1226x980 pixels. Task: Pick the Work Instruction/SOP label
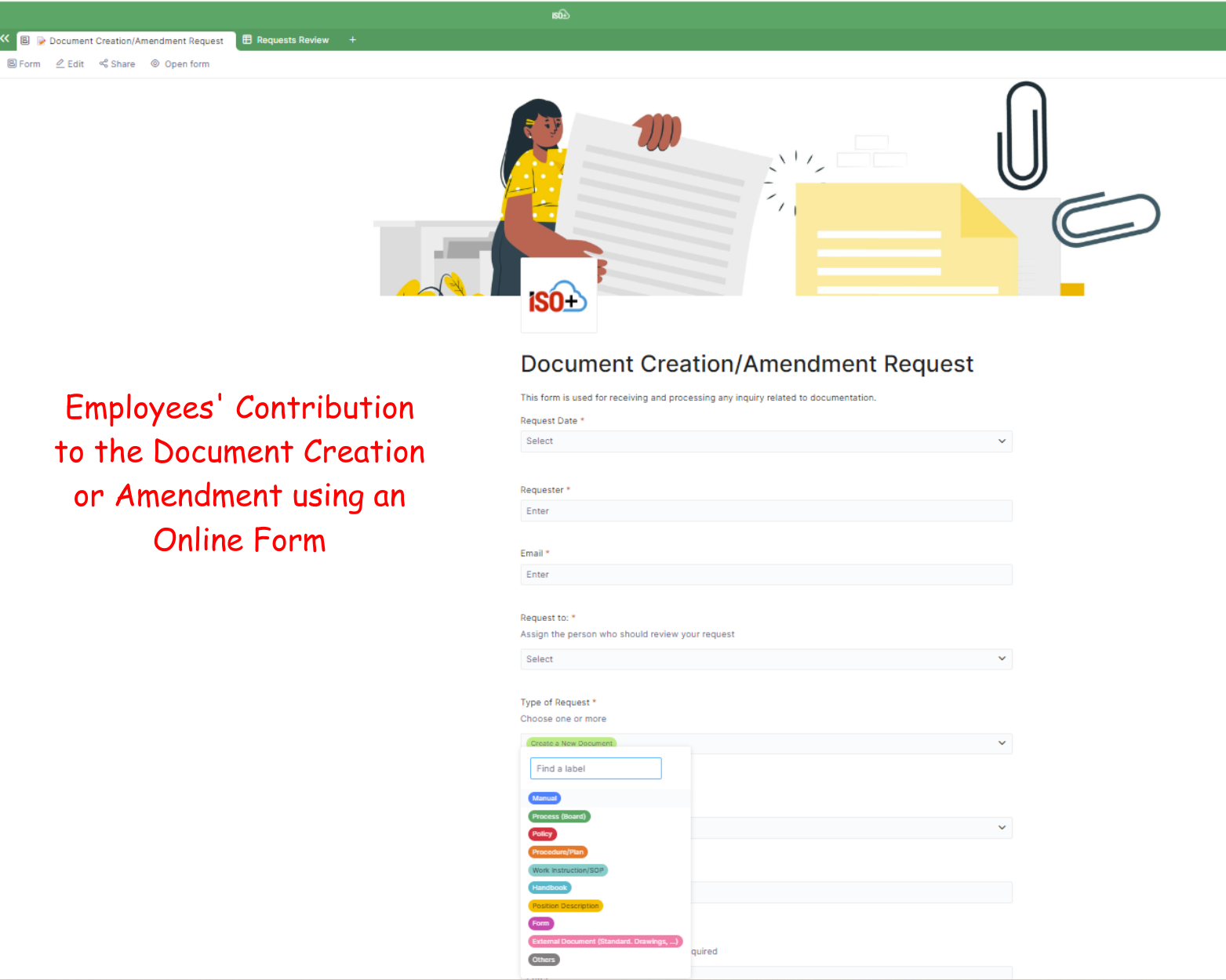[568, 870]
